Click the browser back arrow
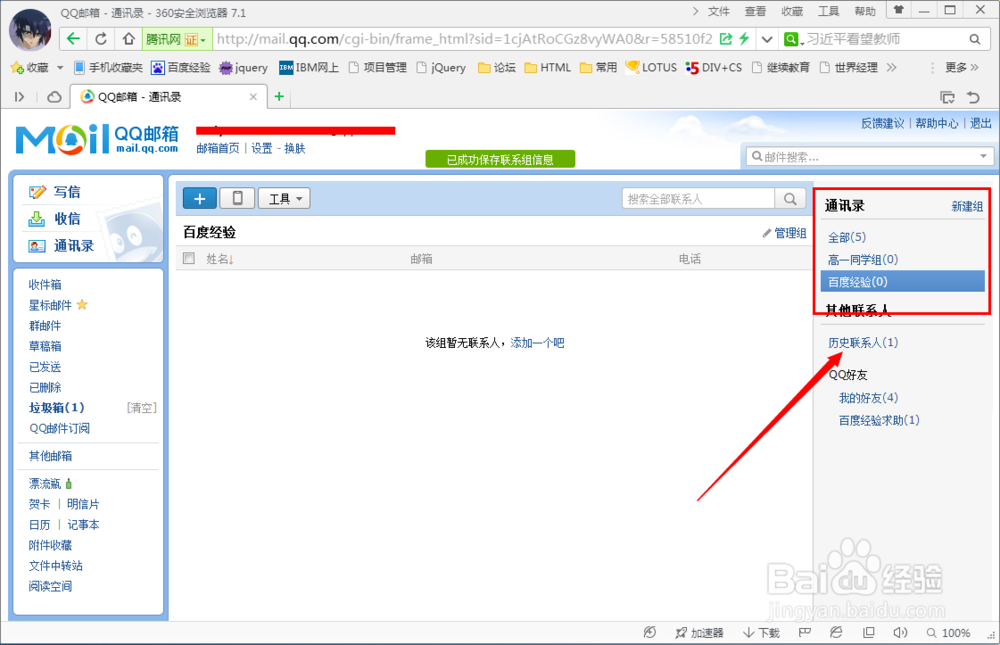The image size is (1000, 645). pyautogui.click(x=73, y=39)
